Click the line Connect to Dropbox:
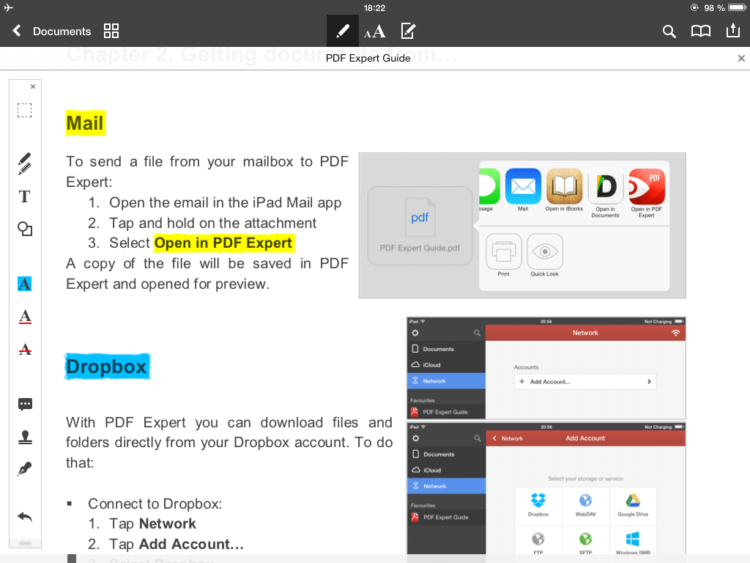This screenshot has height=563, width=750. click(x=155, y=504)
